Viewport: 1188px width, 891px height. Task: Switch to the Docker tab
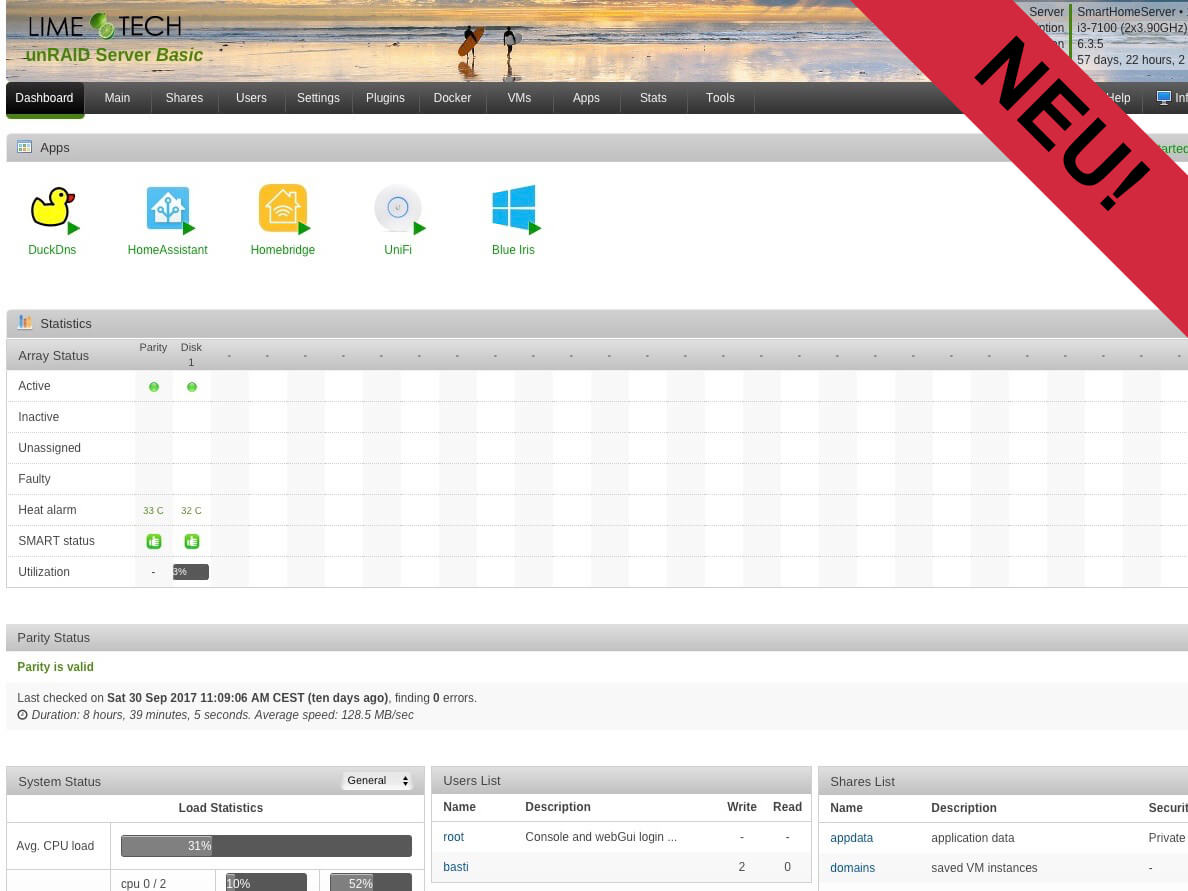click(452, 98)
